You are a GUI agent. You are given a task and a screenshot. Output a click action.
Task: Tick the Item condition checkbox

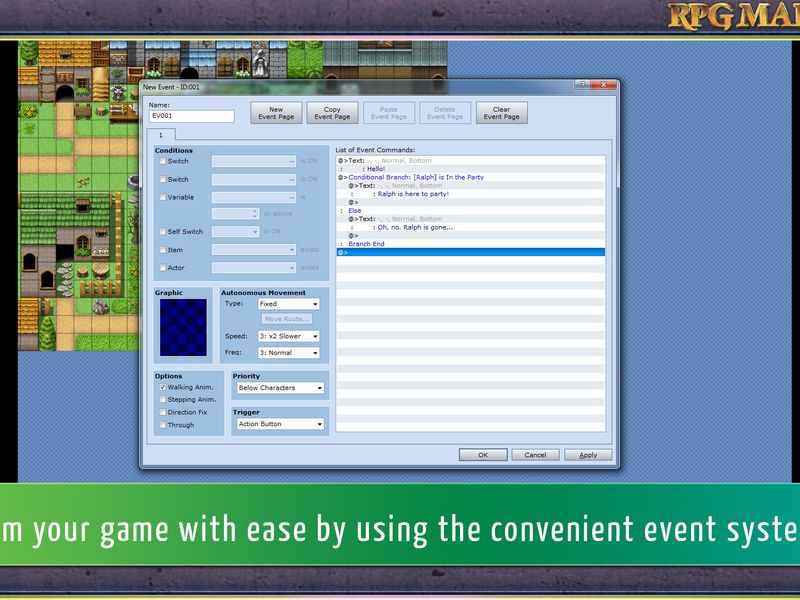(163, 250)
